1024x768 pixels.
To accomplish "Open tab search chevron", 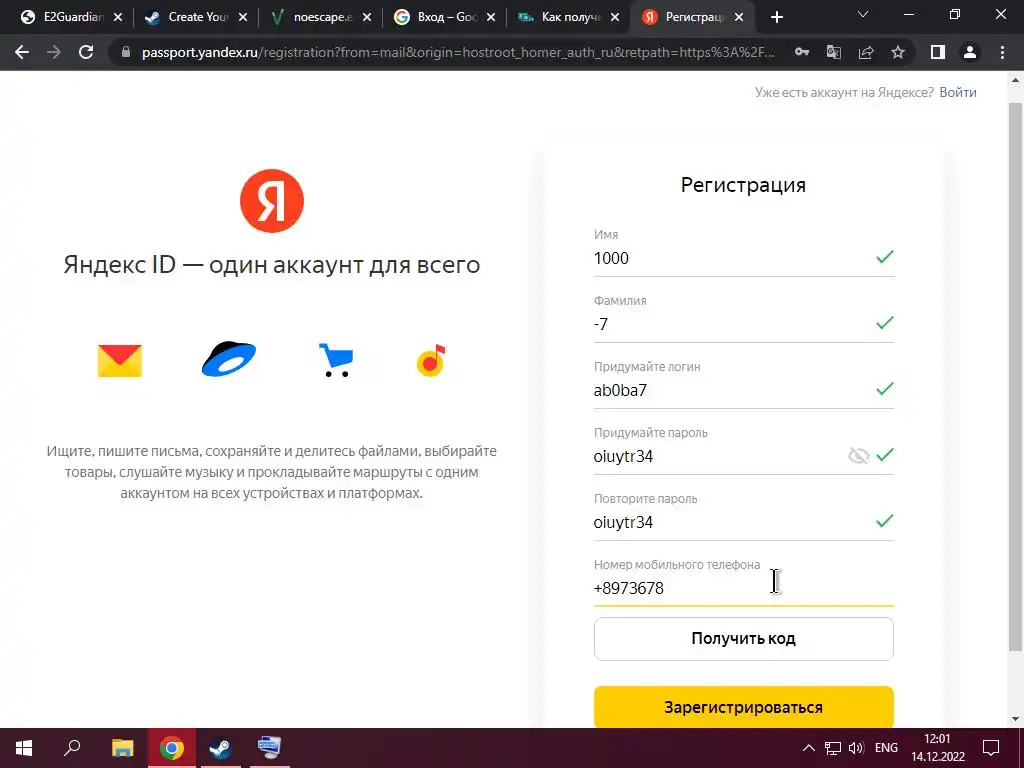I will (x=863, y=14).
